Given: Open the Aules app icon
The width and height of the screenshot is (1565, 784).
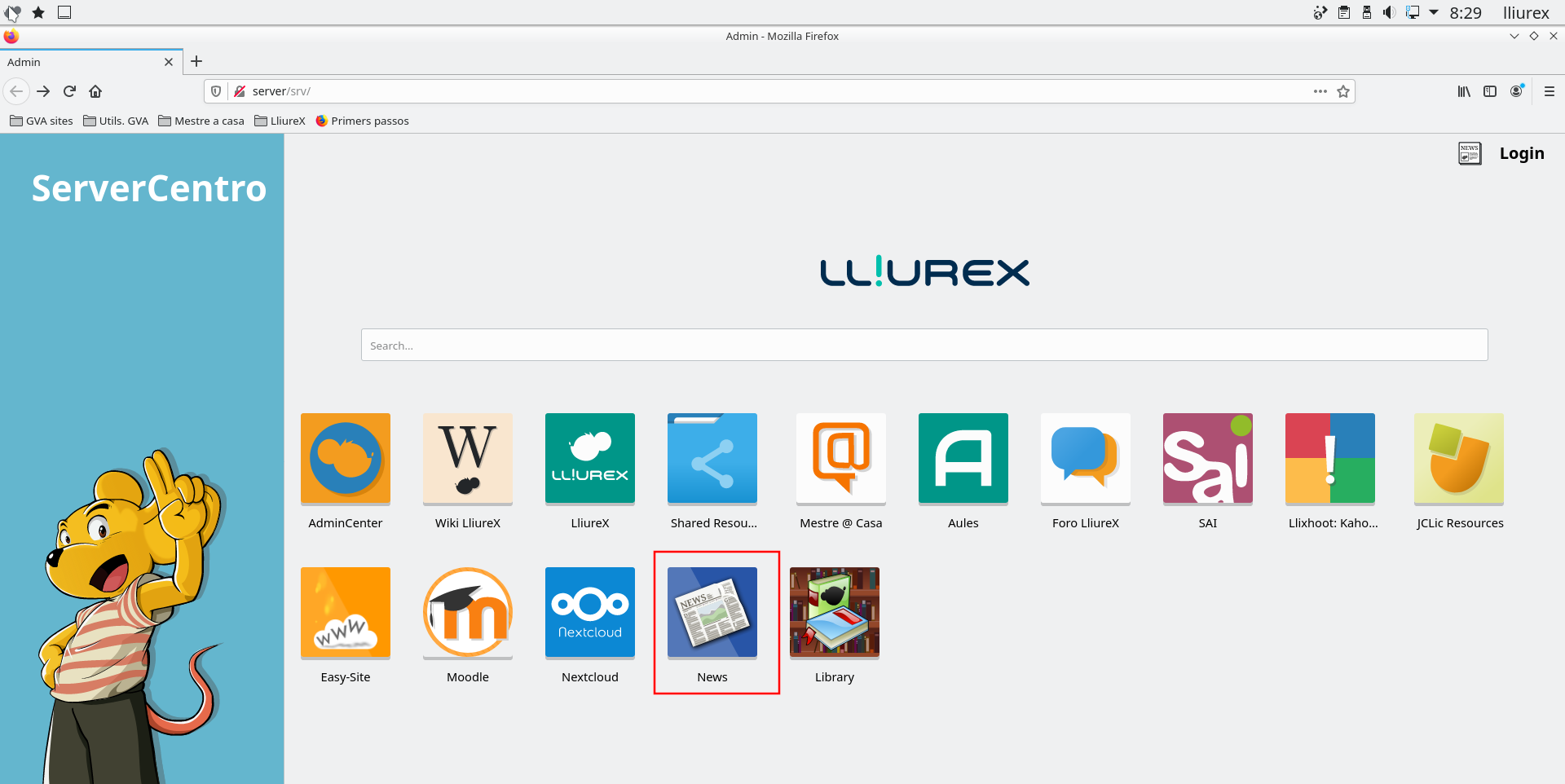Looking at the screenshot, I should coord(963,458).
